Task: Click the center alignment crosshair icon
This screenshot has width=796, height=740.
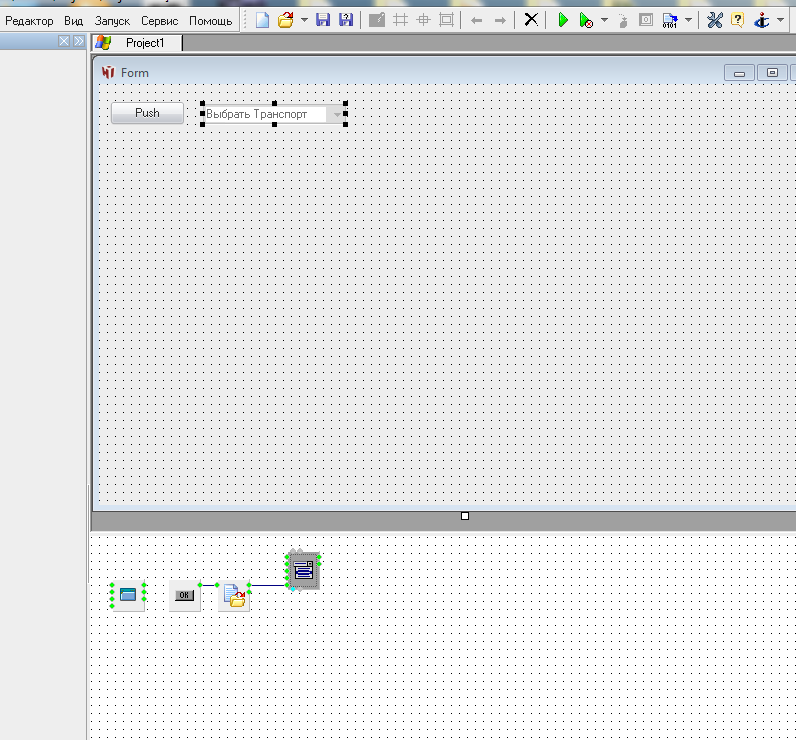Action: [x=423, y=20]
